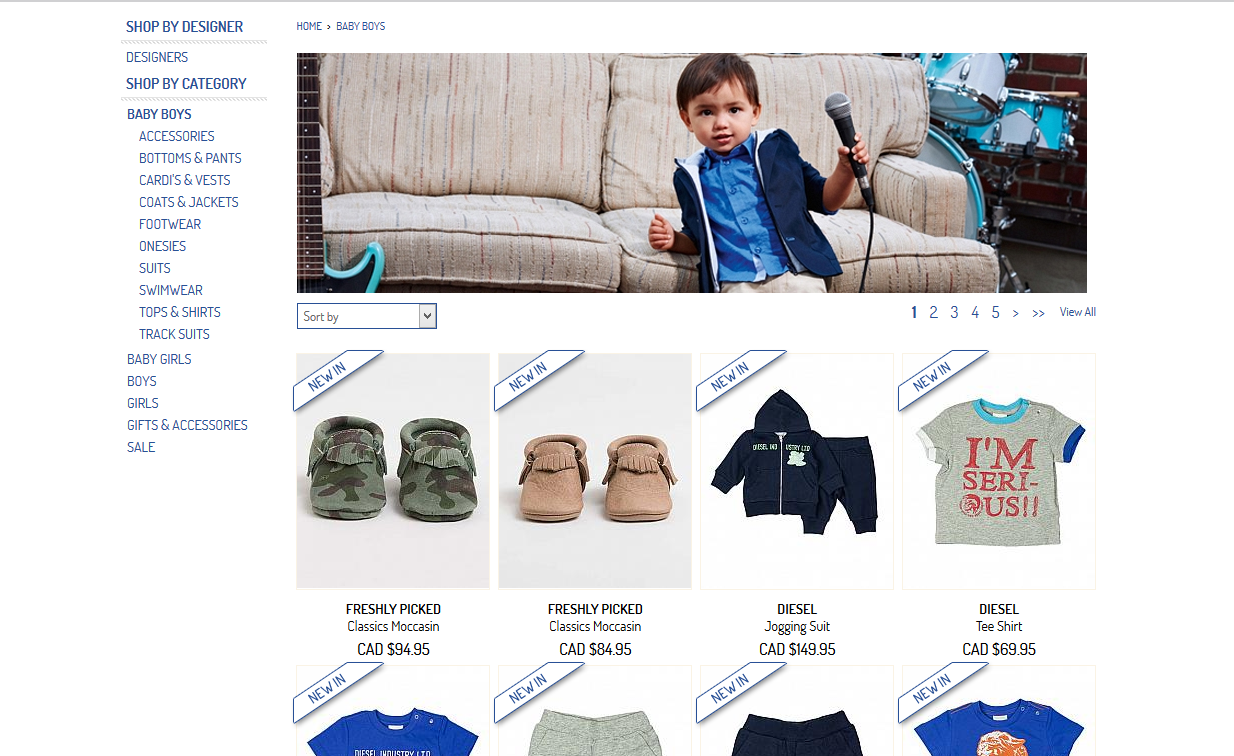1234x756 pixels.
Task: Expand the Baby Girls category
Action: [x=159, y=359]
